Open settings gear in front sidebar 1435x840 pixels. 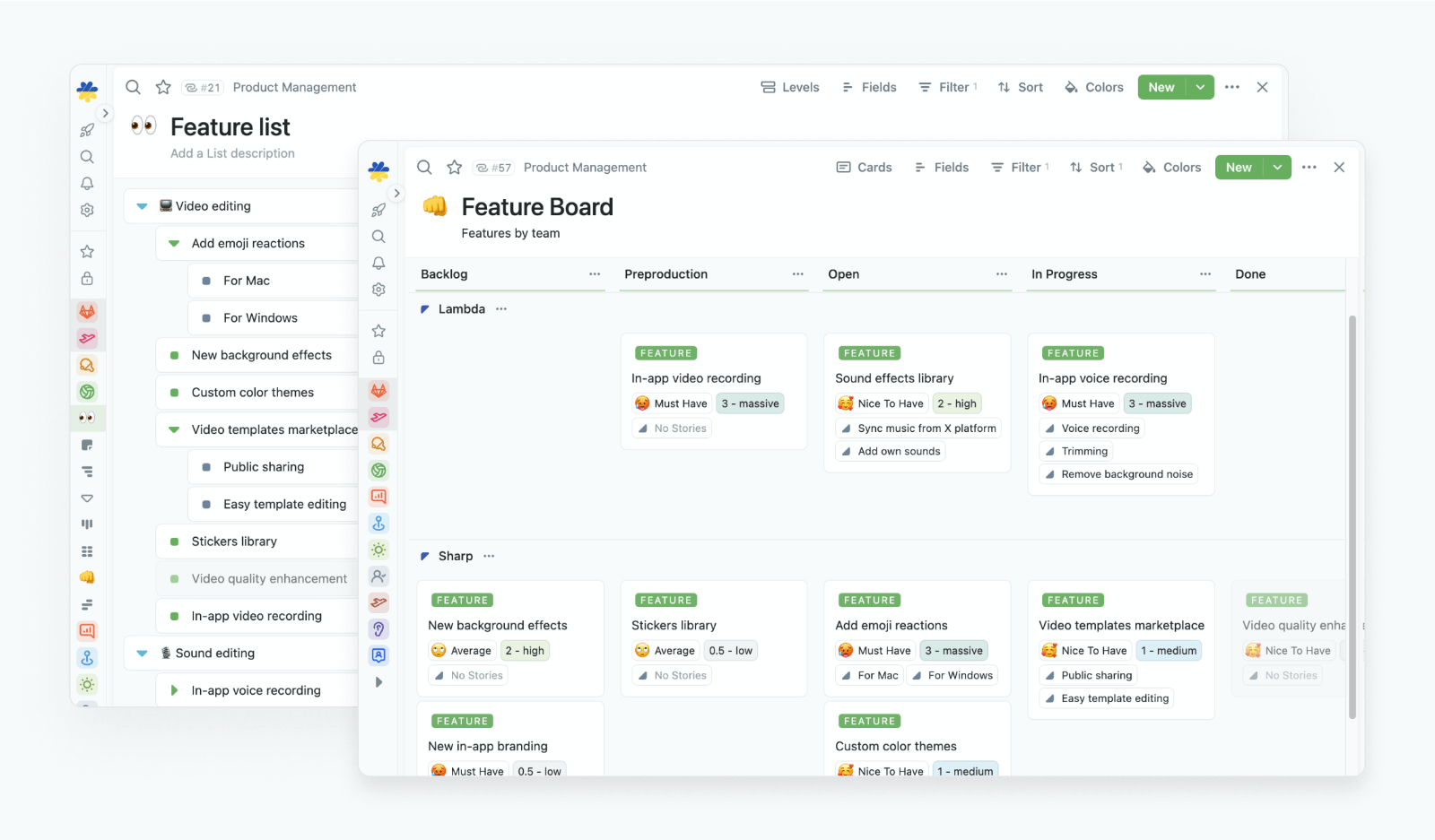(x=378, y=290)
